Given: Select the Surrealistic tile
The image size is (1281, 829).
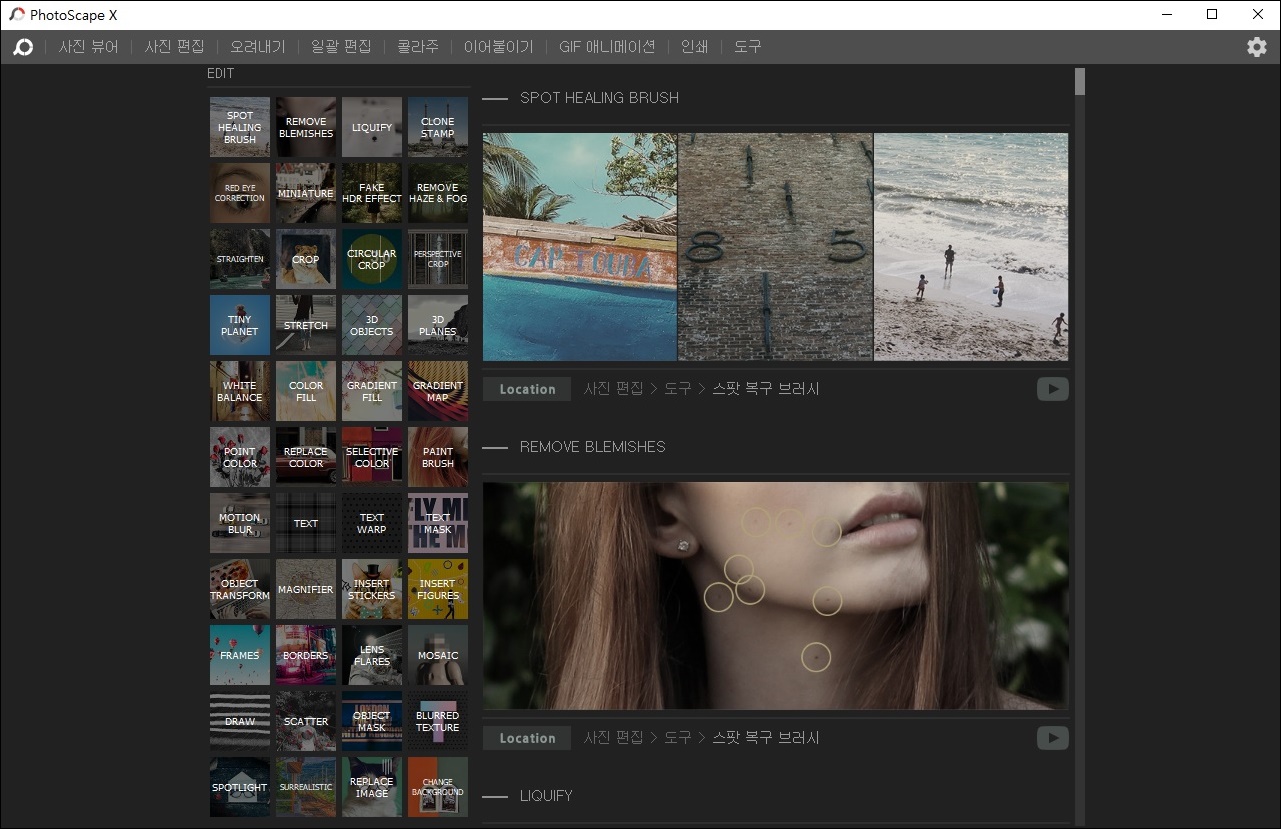Looking at the screenshot, I should (x=306, y=787).
